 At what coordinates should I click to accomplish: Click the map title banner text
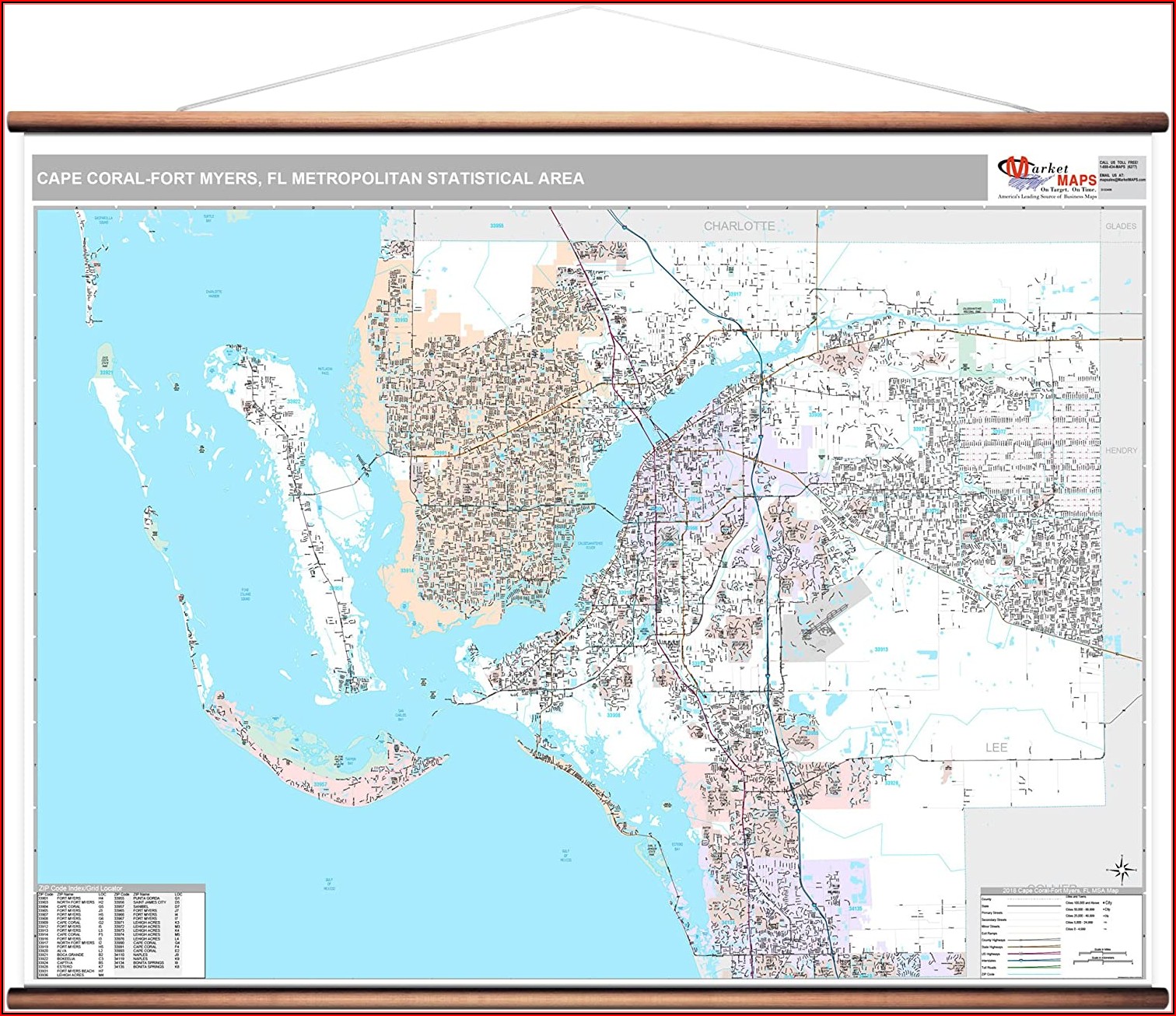pos(310,179)
